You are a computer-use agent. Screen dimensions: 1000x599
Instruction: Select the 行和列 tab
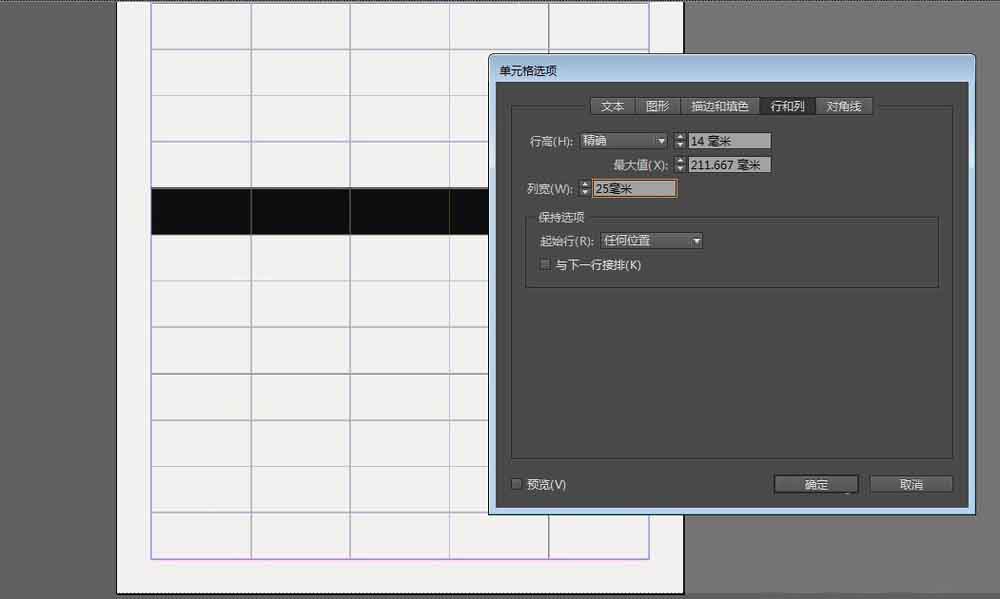pos(788,107)
